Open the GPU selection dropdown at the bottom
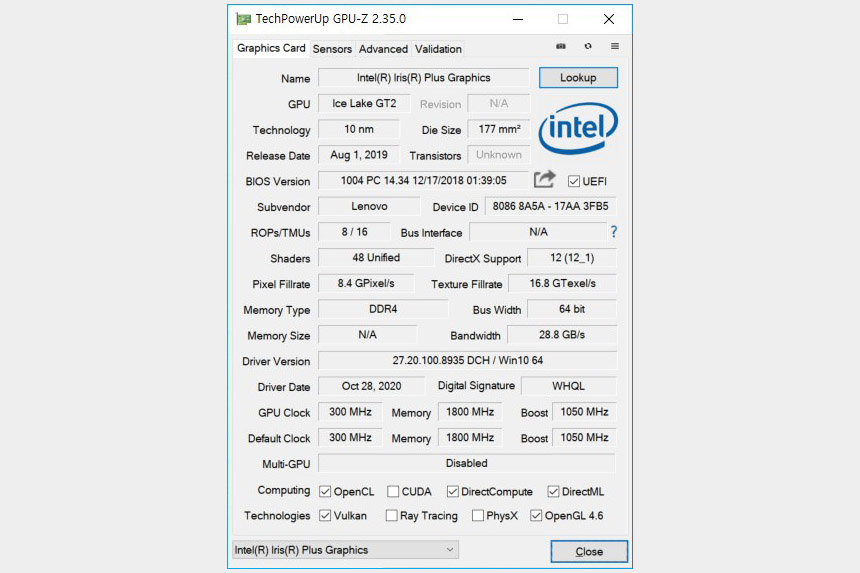Screen dimensions: 860x573 click(x=346, y=550)
